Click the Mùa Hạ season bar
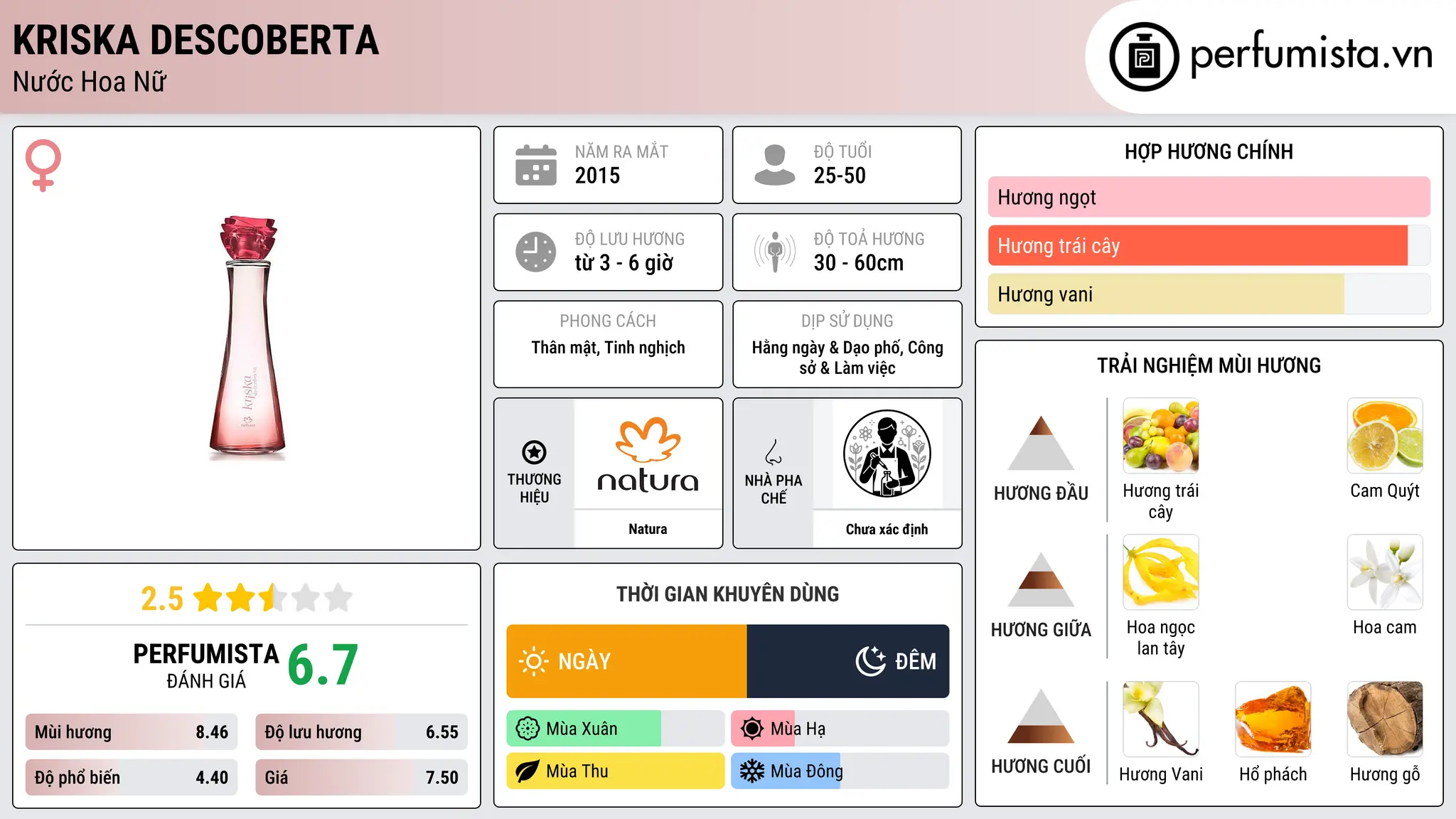This screenshot has width=1456, height=819. coord(840,729)
